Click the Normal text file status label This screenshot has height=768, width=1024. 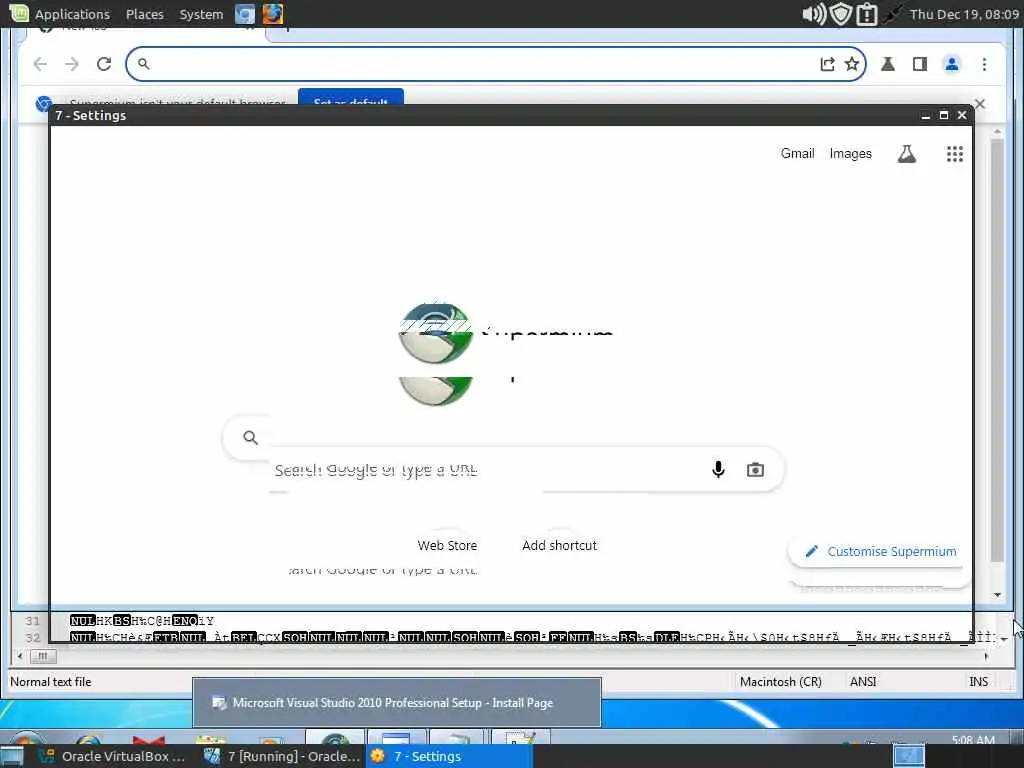[x=50, y=682]
